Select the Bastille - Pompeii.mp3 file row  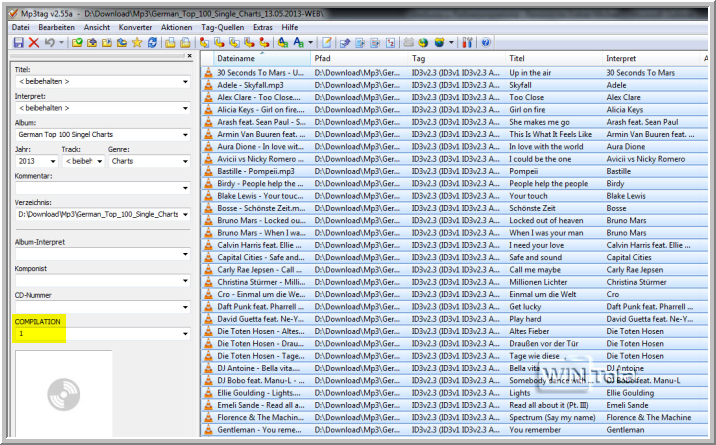tap(254, 171)
